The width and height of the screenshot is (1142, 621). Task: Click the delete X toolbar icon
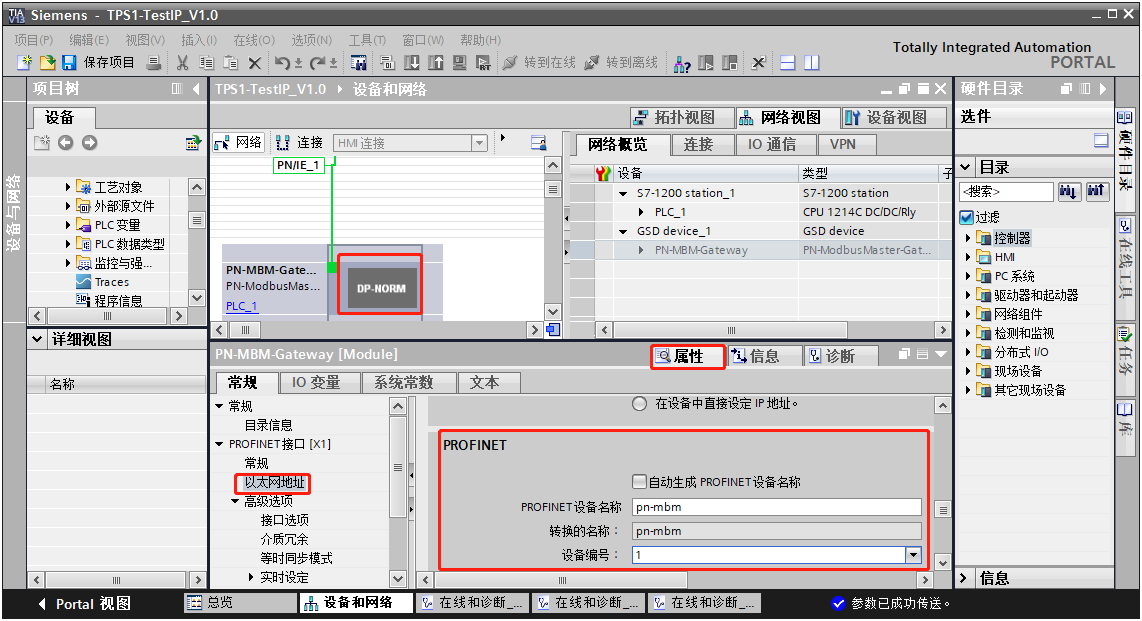pyautogui.click(x=254, y=63)
